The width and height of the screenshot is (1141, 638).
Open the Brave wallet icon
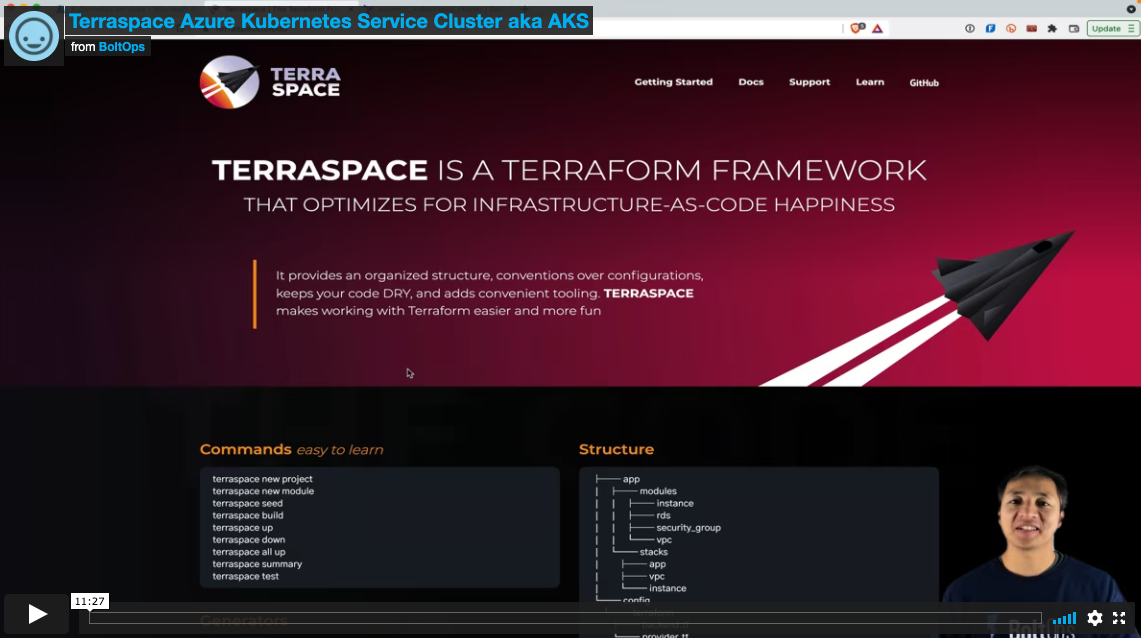click(1073, 28)
